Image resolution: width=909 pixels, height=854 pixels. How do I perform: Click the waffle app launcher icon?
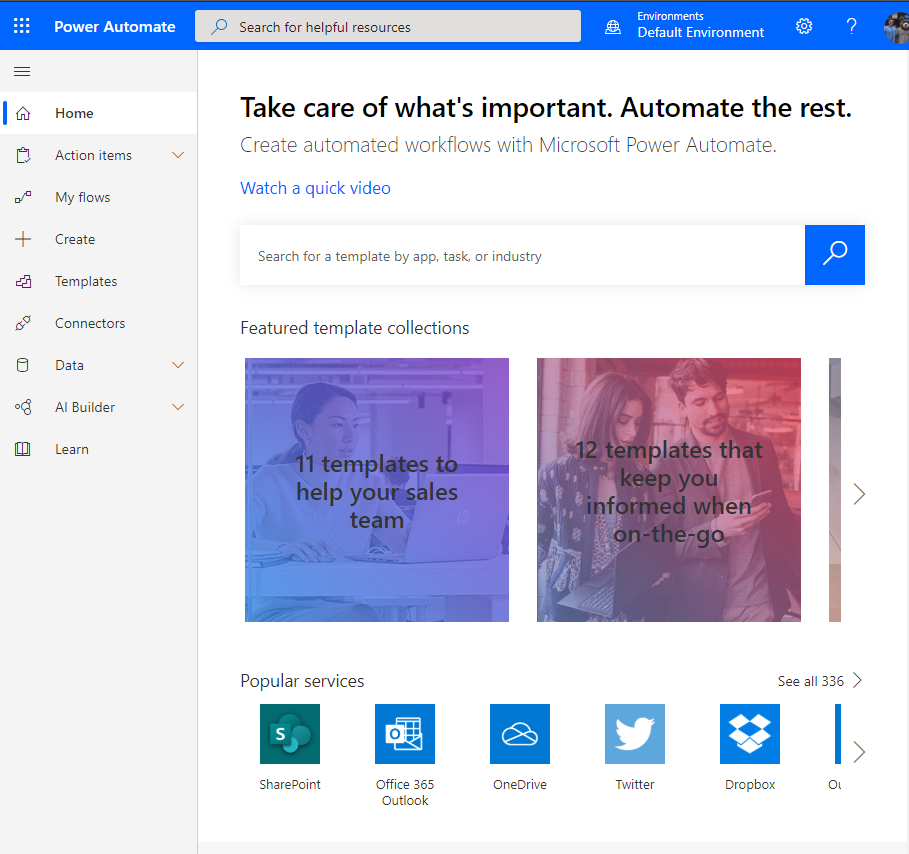[x=21, y=25]
